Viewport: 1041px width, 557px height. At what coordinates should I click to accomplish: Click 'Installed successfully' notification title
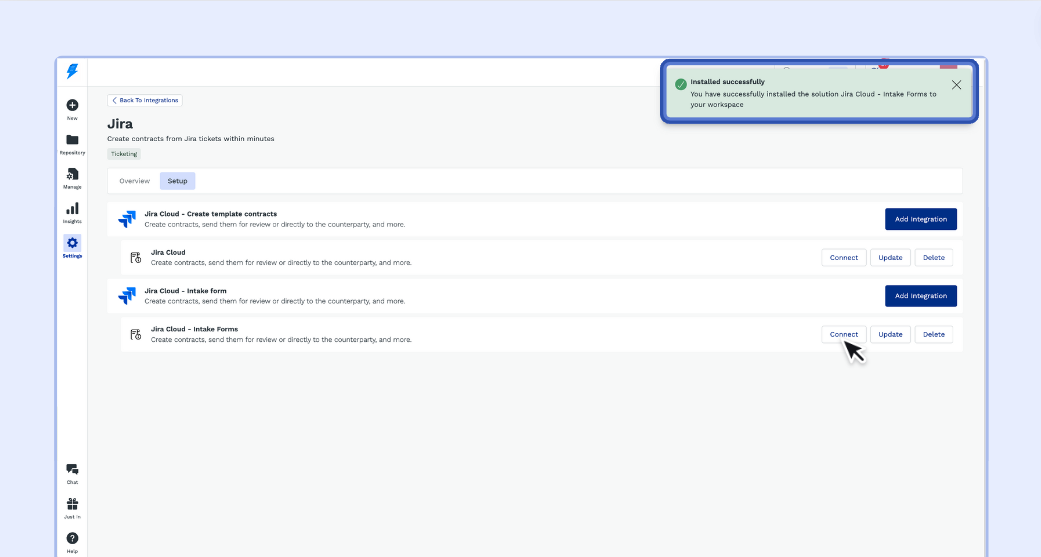728,82
